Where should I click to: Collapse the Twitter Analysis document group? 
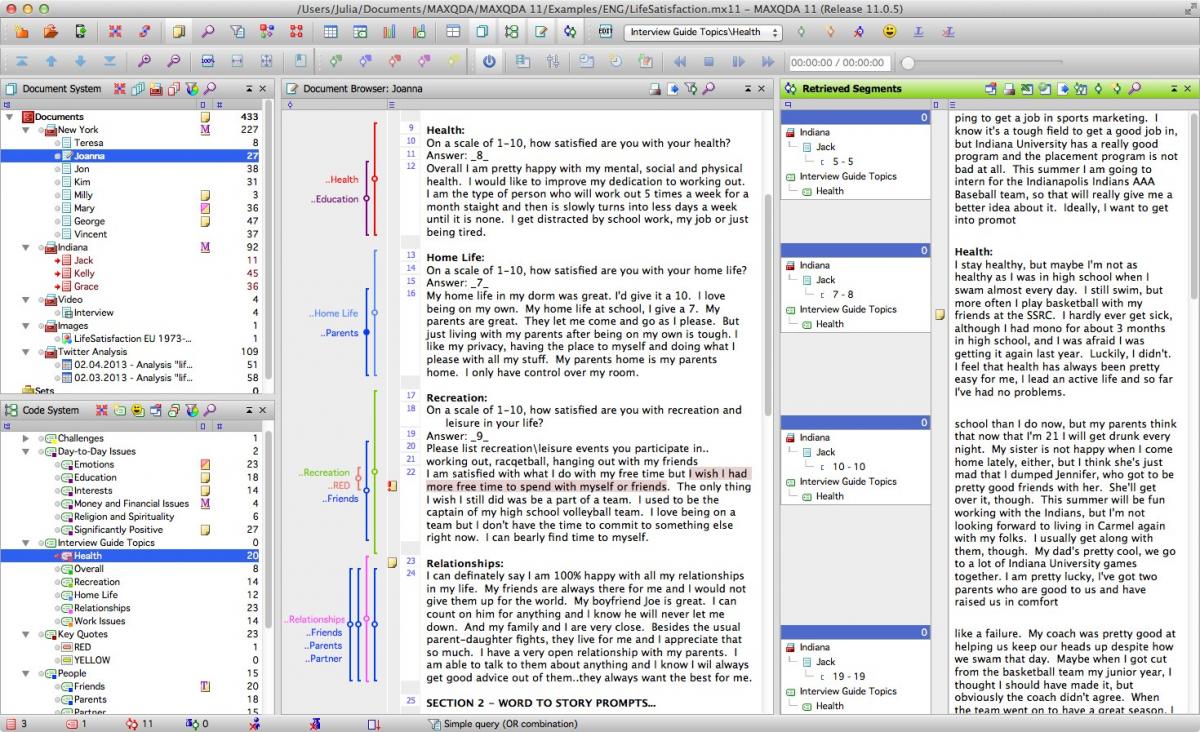tap(25, 352)
